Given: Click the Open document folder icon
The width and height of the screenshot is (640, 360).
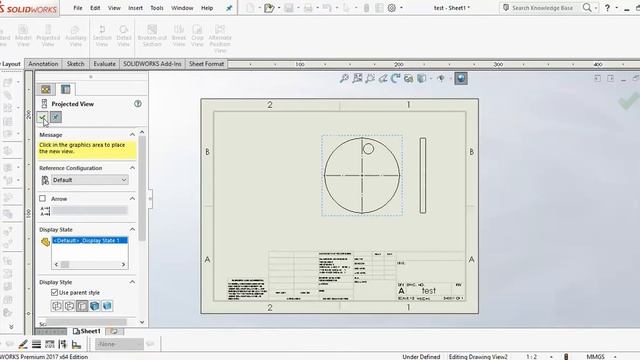Looking at the screenshot, I should (x=269, y=8).
